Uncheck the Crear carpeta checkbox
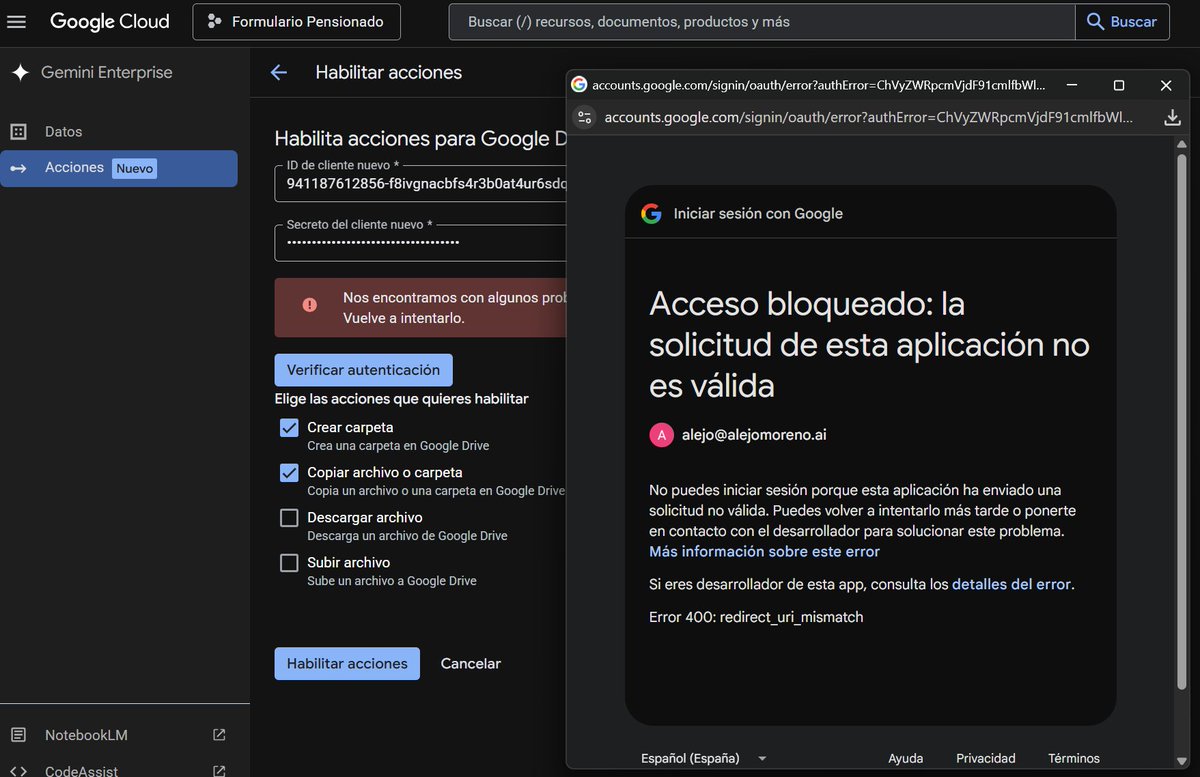Viewport: 1200px width, 777px height. (x=289, y=428)
